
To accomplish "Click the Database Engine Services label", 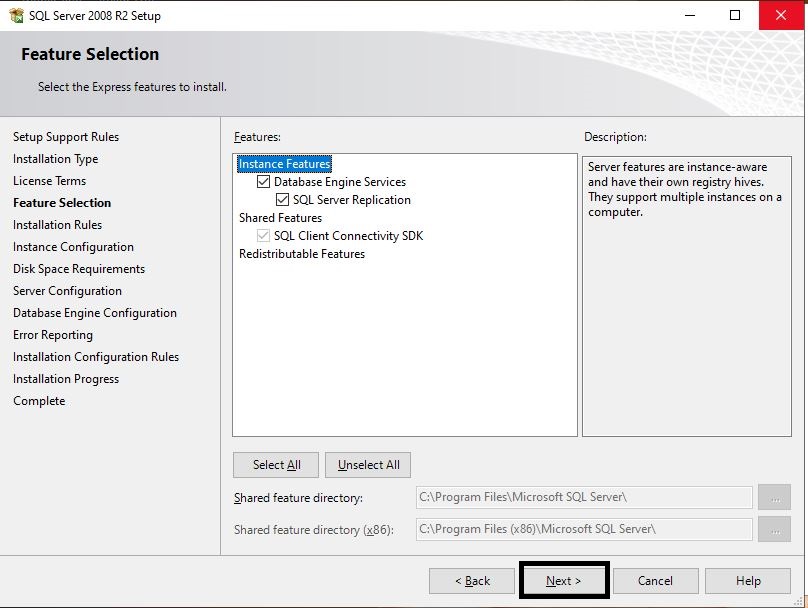I will coord(340,182).
